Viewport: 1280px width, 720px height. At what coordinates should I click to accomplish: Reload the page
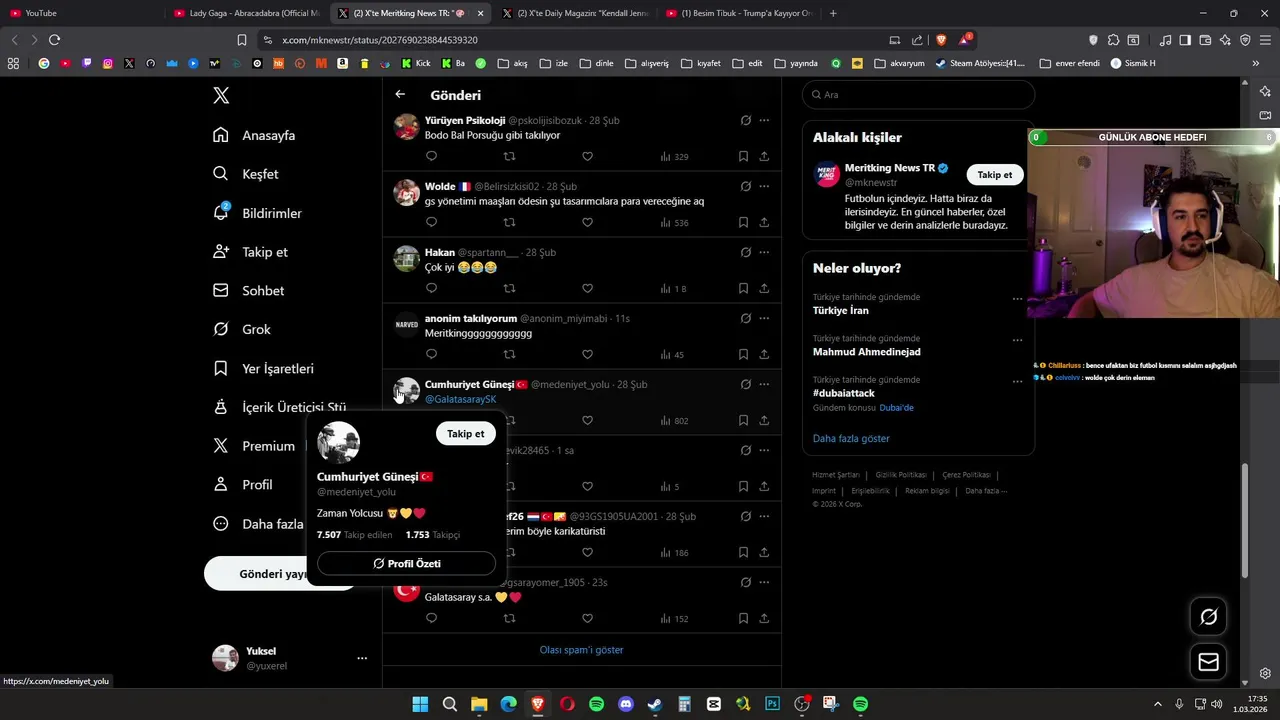tap(54, 40)
